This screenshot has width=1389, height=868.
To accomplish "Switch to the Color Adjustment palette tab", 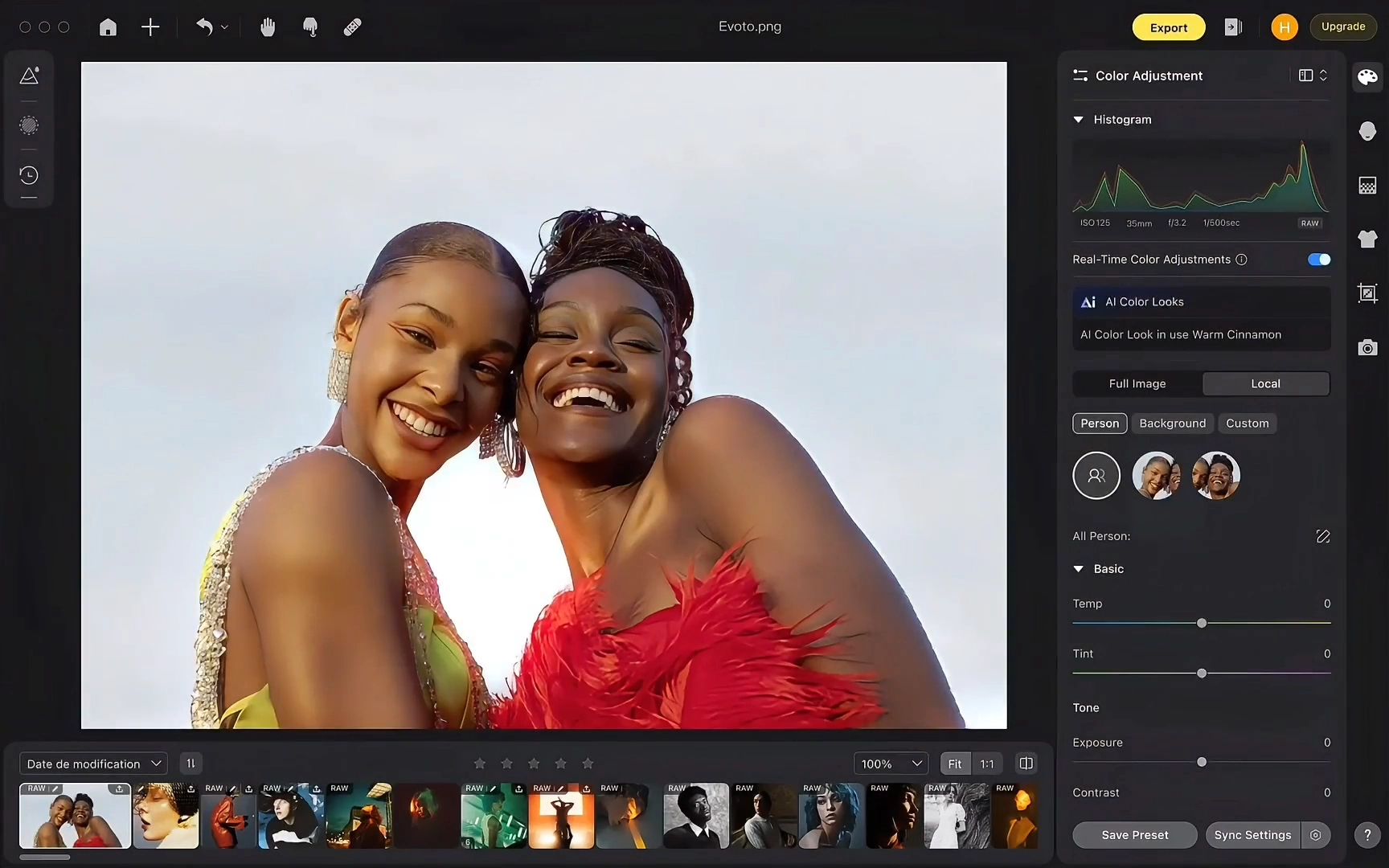I will [x=1367, y=77].
